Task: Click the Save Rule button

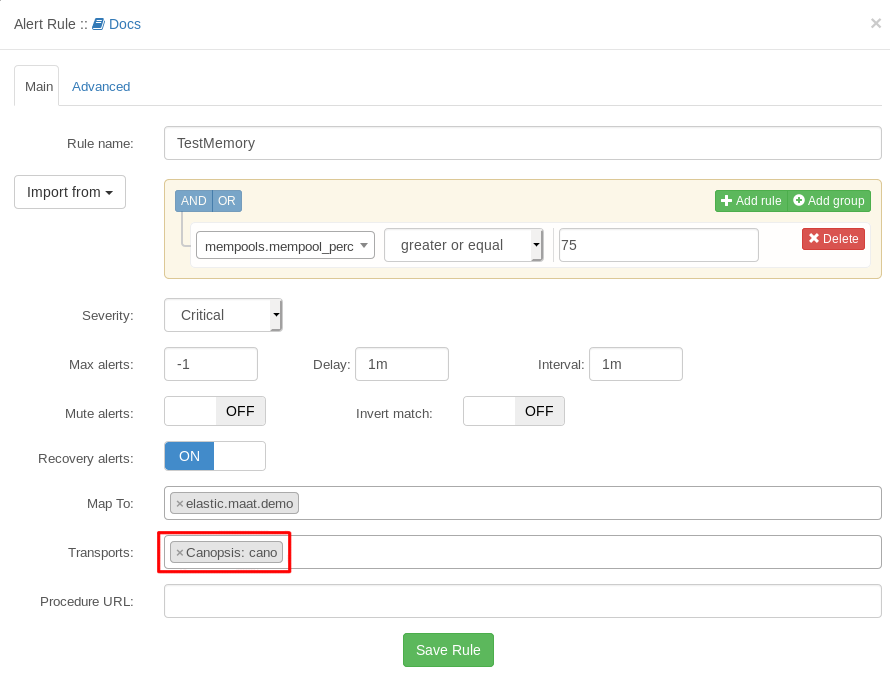Action: (x=448, y=650)
